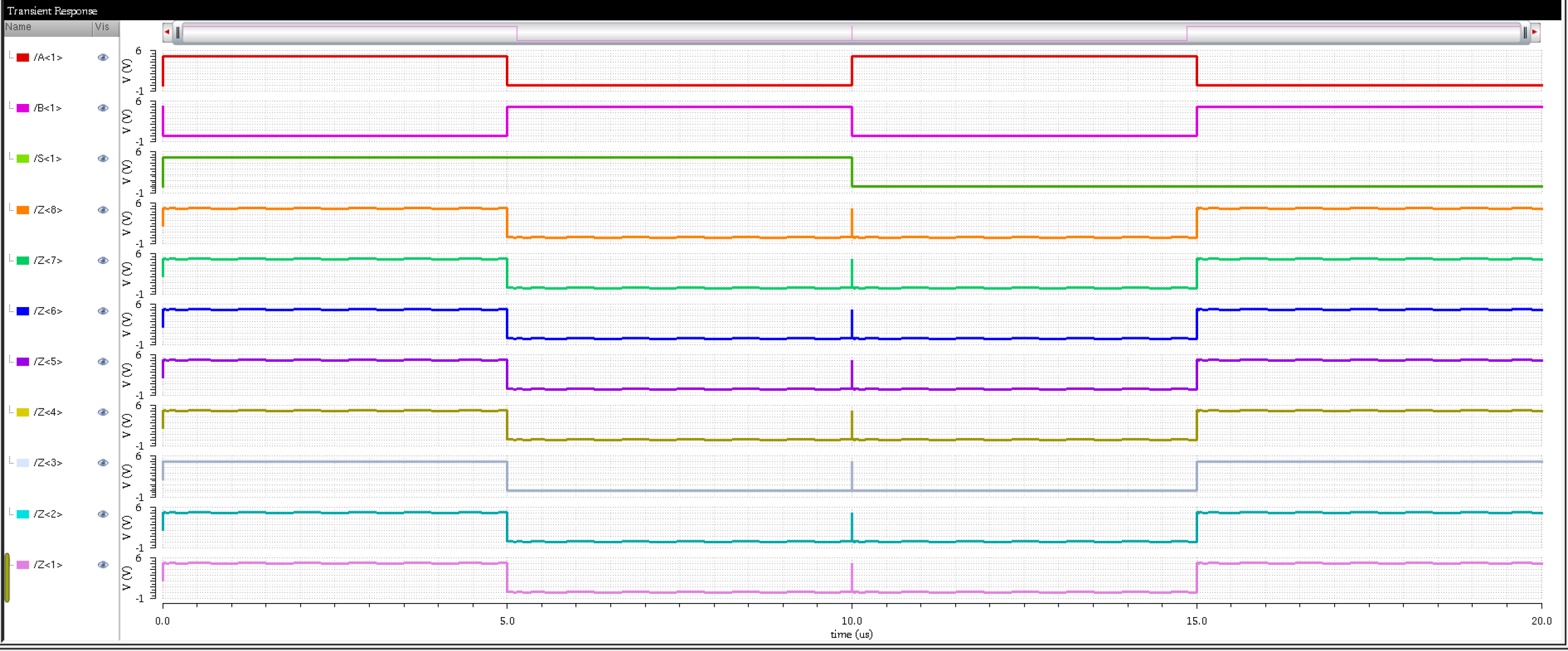Select the /Z<5> signal name
Screen dimensions: 1568x651
tap(48, 361)
